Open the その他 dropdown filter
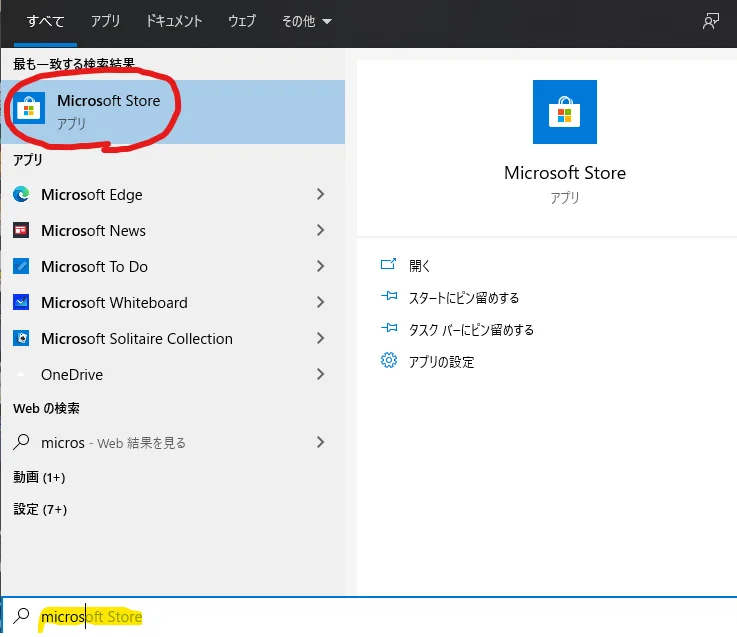Viewport: 737px width, 637px height. 306,21
